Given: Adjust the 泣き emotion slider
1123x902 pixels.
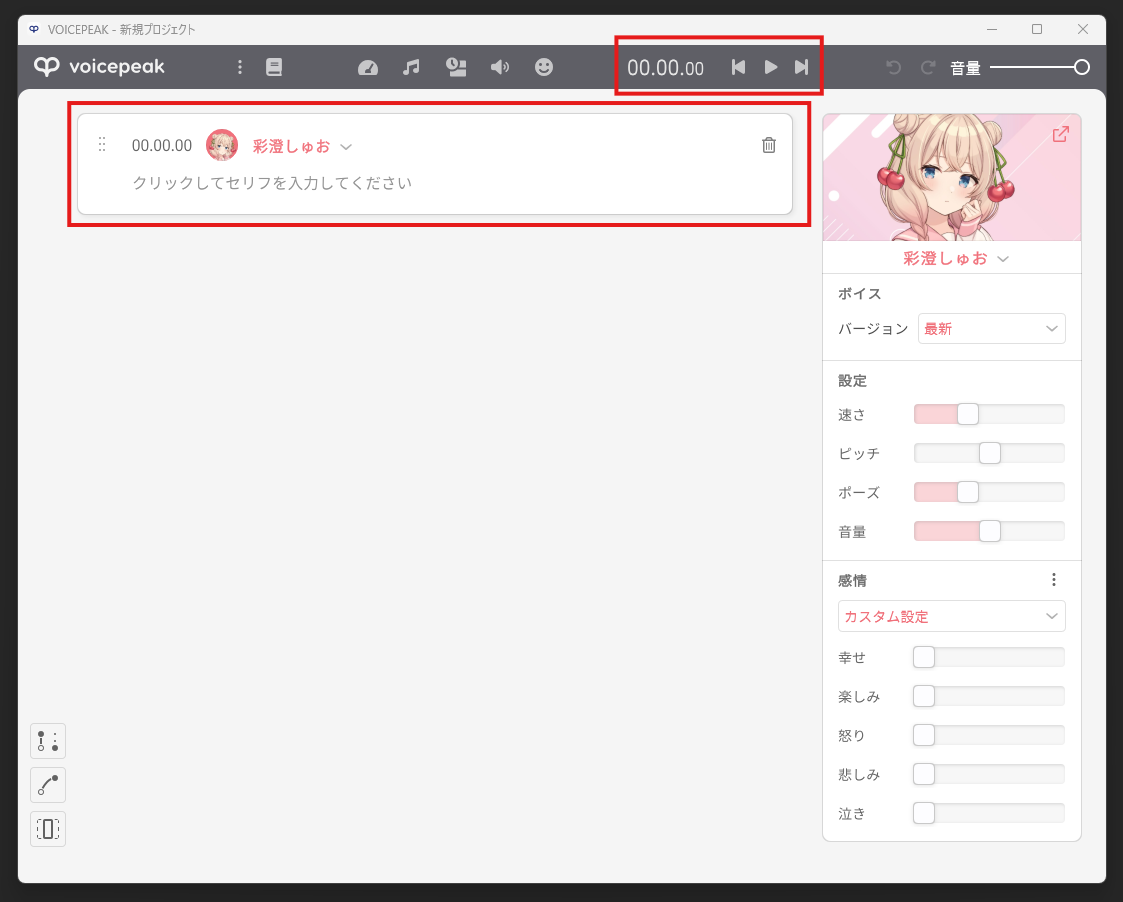Looking at the screenshot, I should point(989,813).
